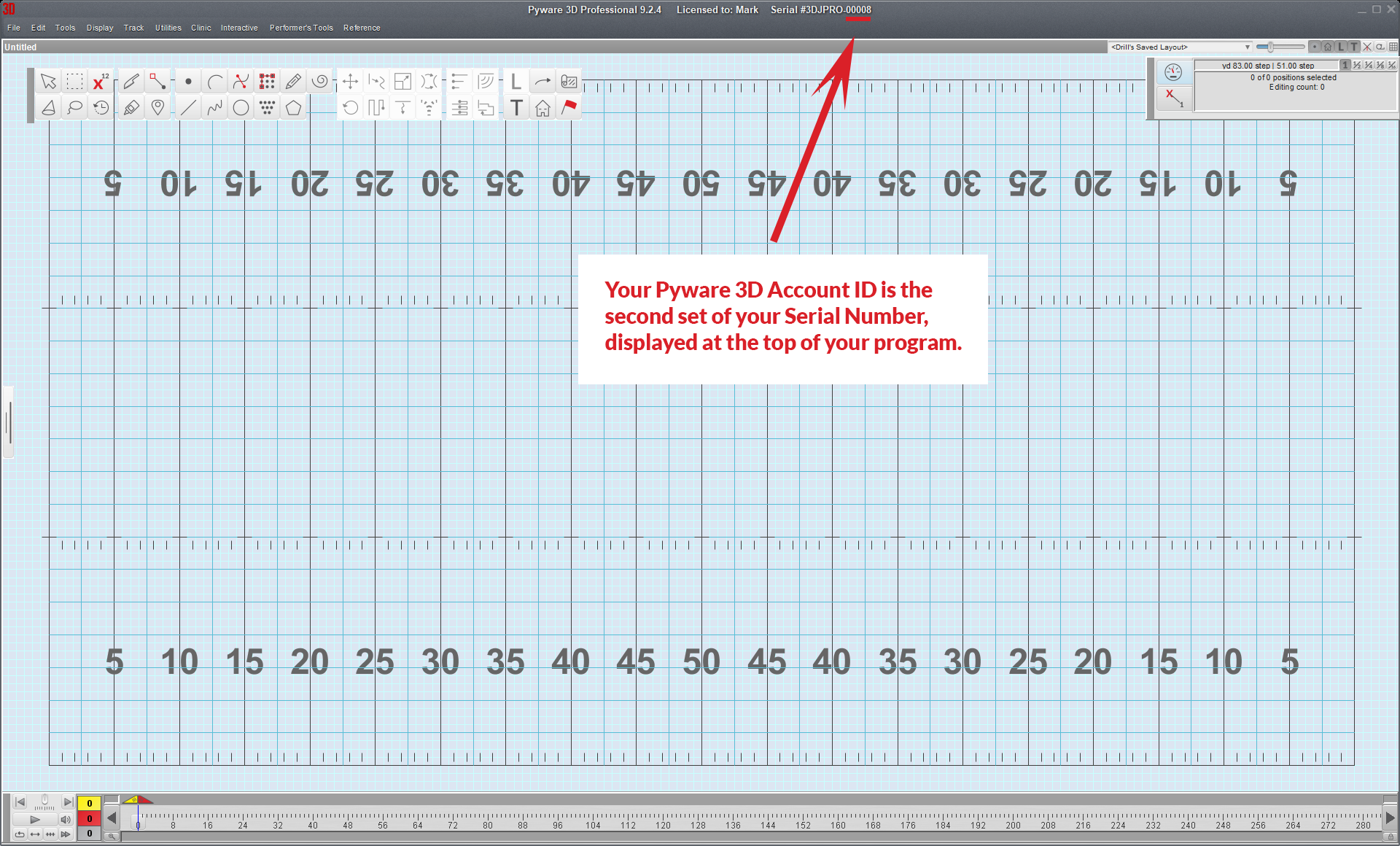Image resolution: width=1400 pixels, height=846 pixels.
Task: Click the block formation tool
Action: 267,81
